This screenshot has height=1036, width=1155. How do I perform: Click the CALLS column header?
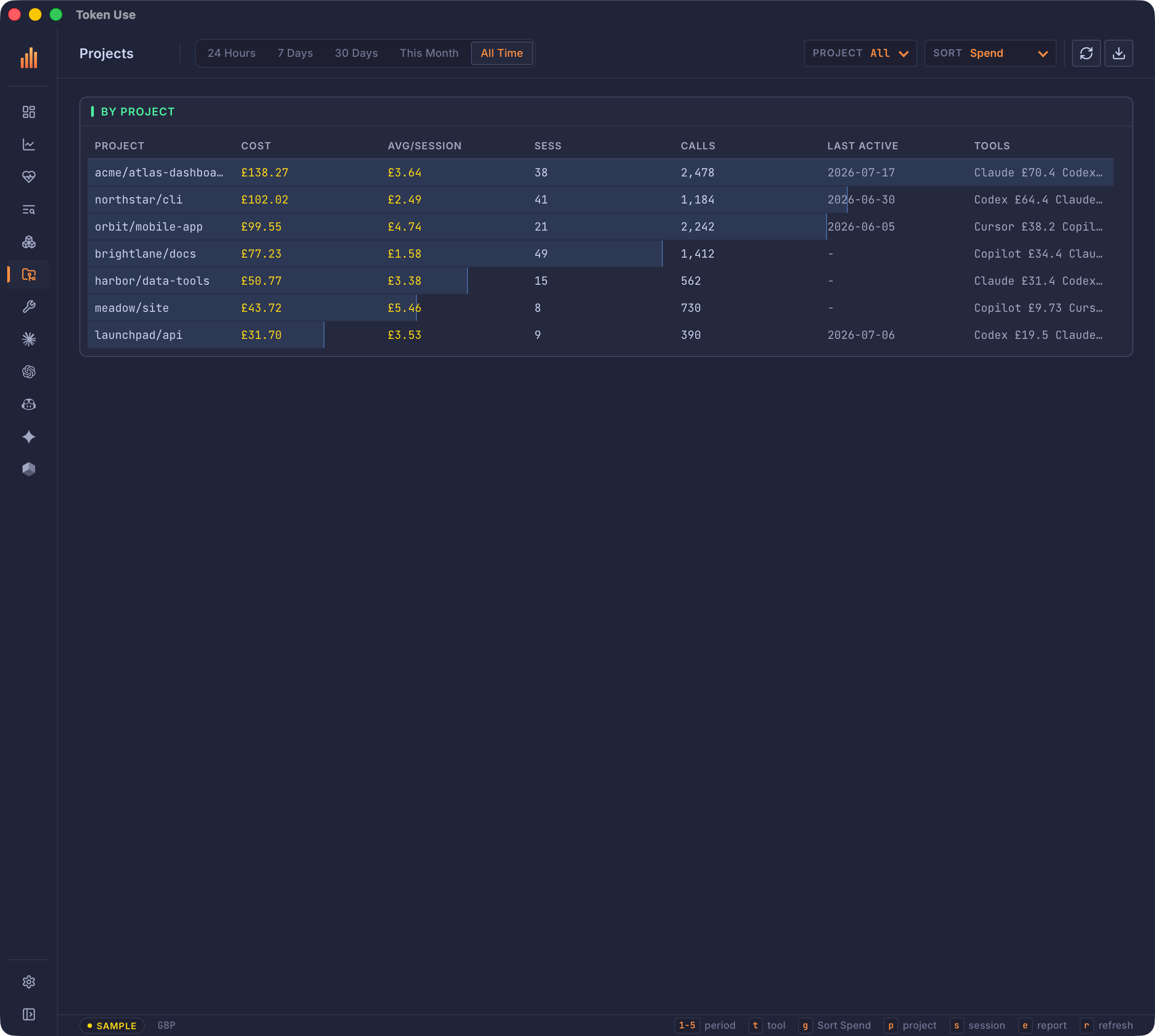[698, 146]
